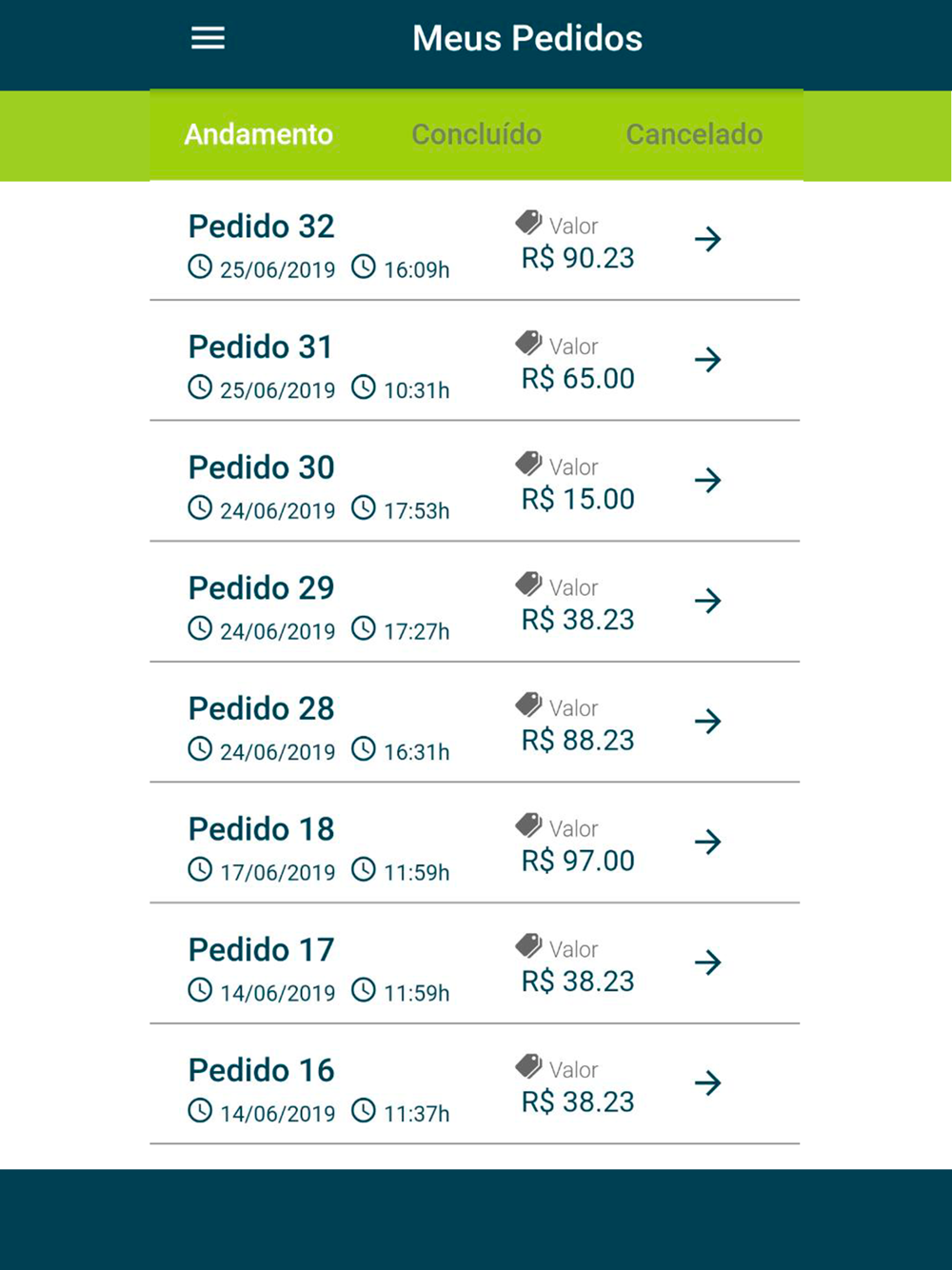Click the arrow next to Pedido 30
Viewport: 952px width, 1270px height.
pos(707,480)
